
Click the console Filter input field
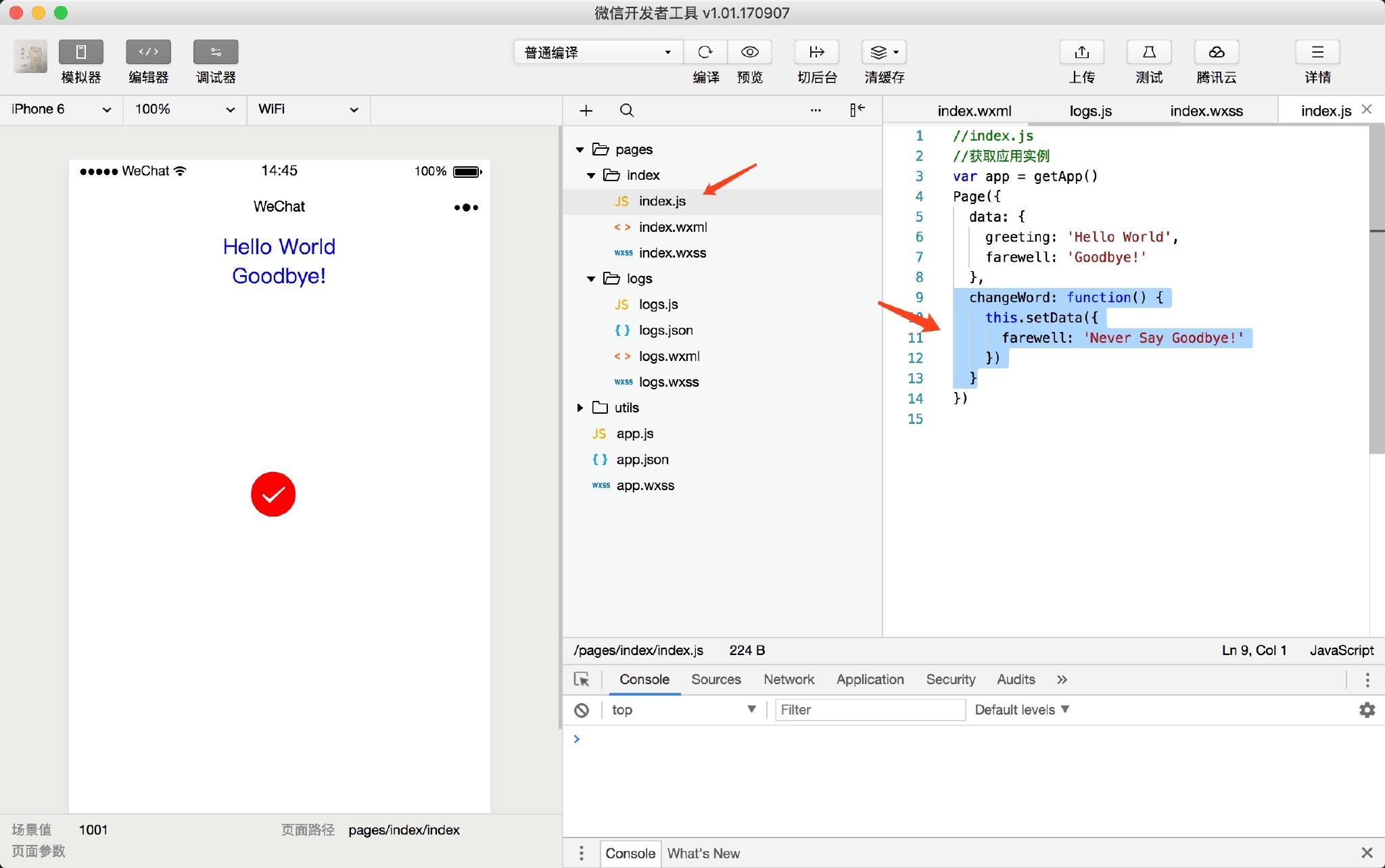(870, 710)
